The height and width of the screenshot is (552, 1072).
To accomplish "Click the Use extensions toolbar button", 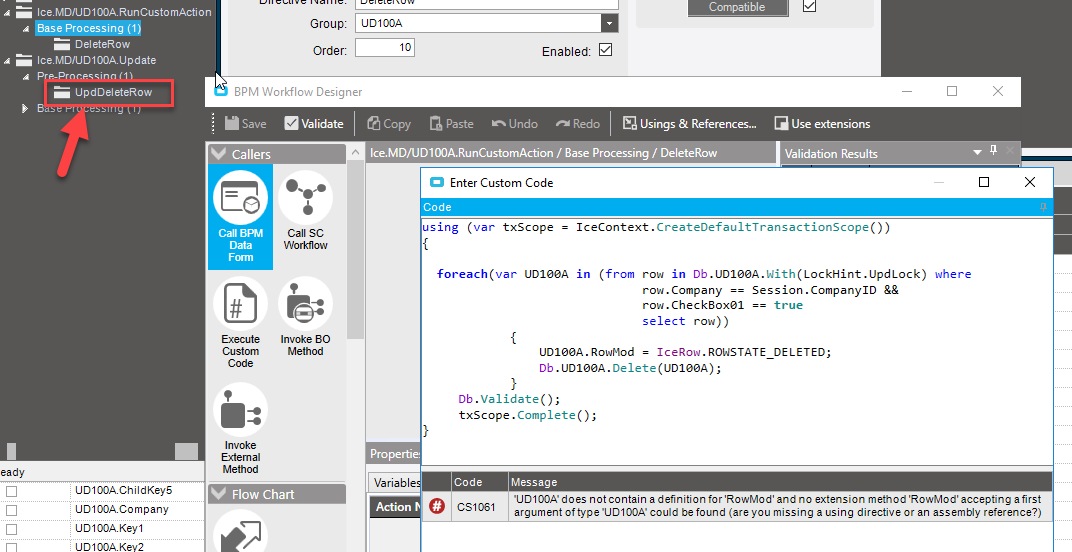I will pos(822,123).
